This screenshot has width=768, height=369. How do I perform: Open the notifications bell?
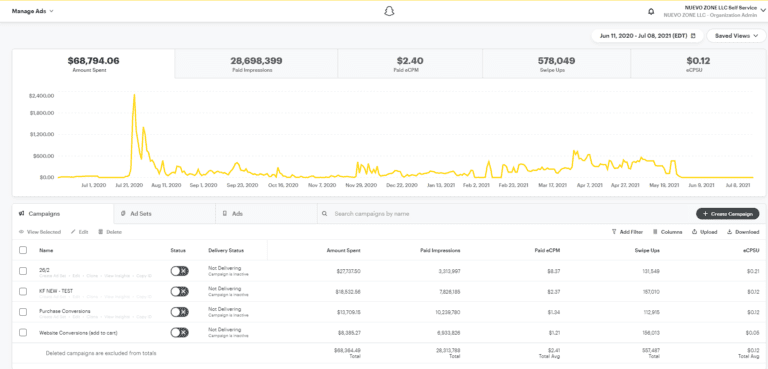651,11
